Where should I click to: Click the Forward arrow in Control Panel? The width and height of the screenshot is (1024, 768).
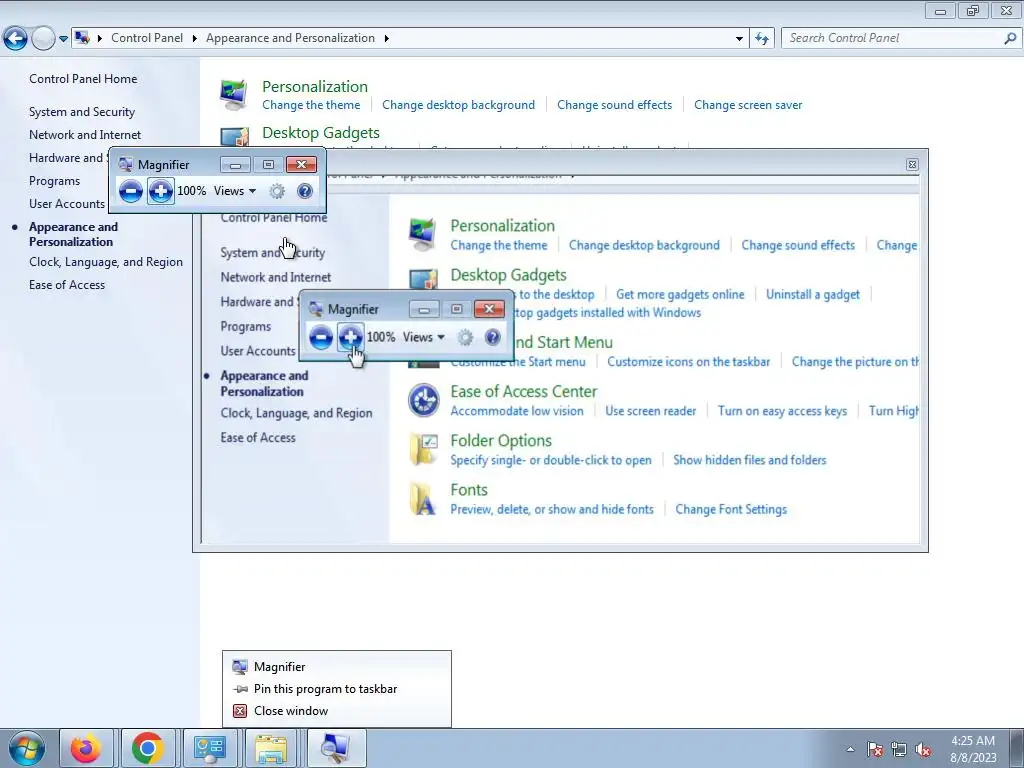[x=43, y=39]
